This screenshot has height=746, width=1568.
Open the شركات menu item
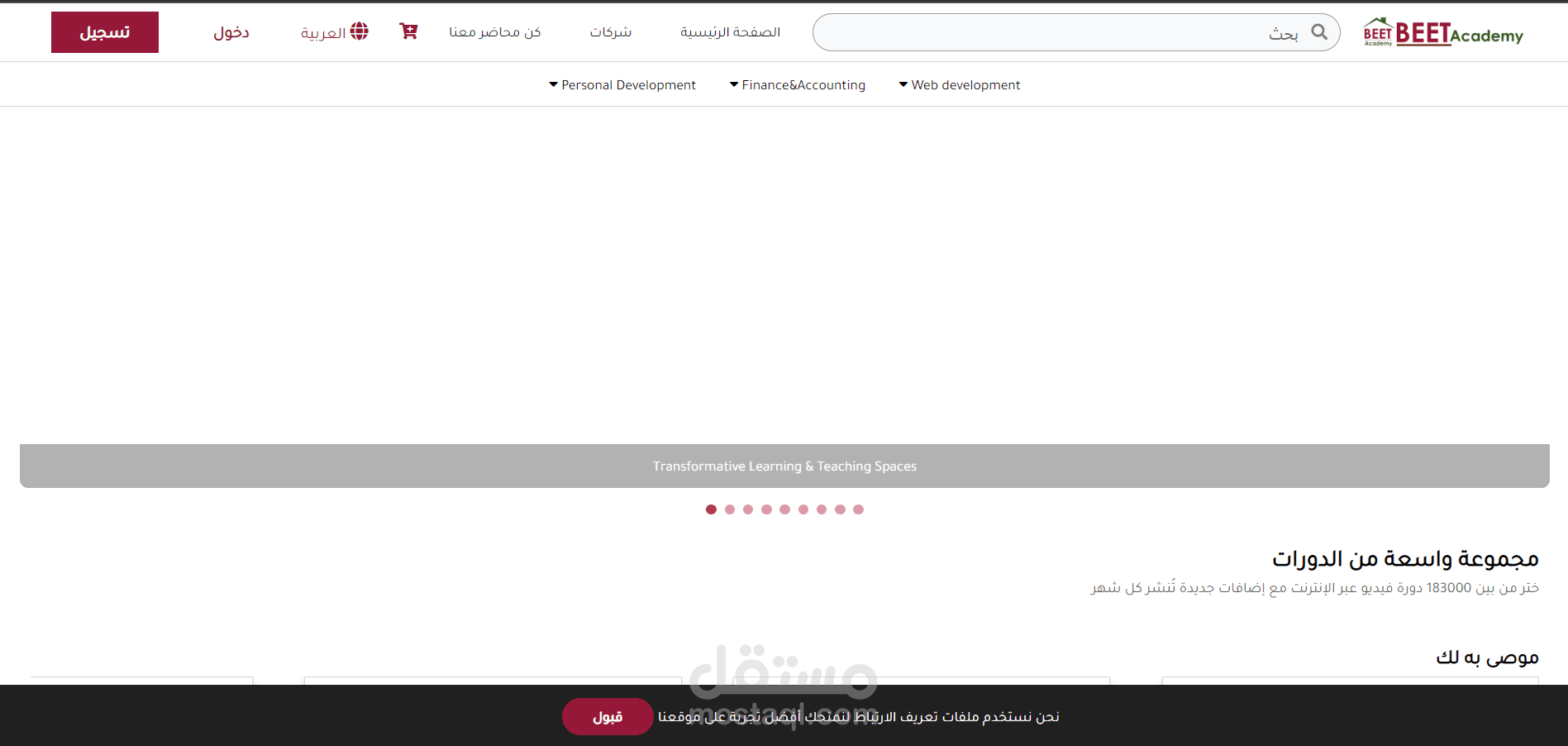609,32
